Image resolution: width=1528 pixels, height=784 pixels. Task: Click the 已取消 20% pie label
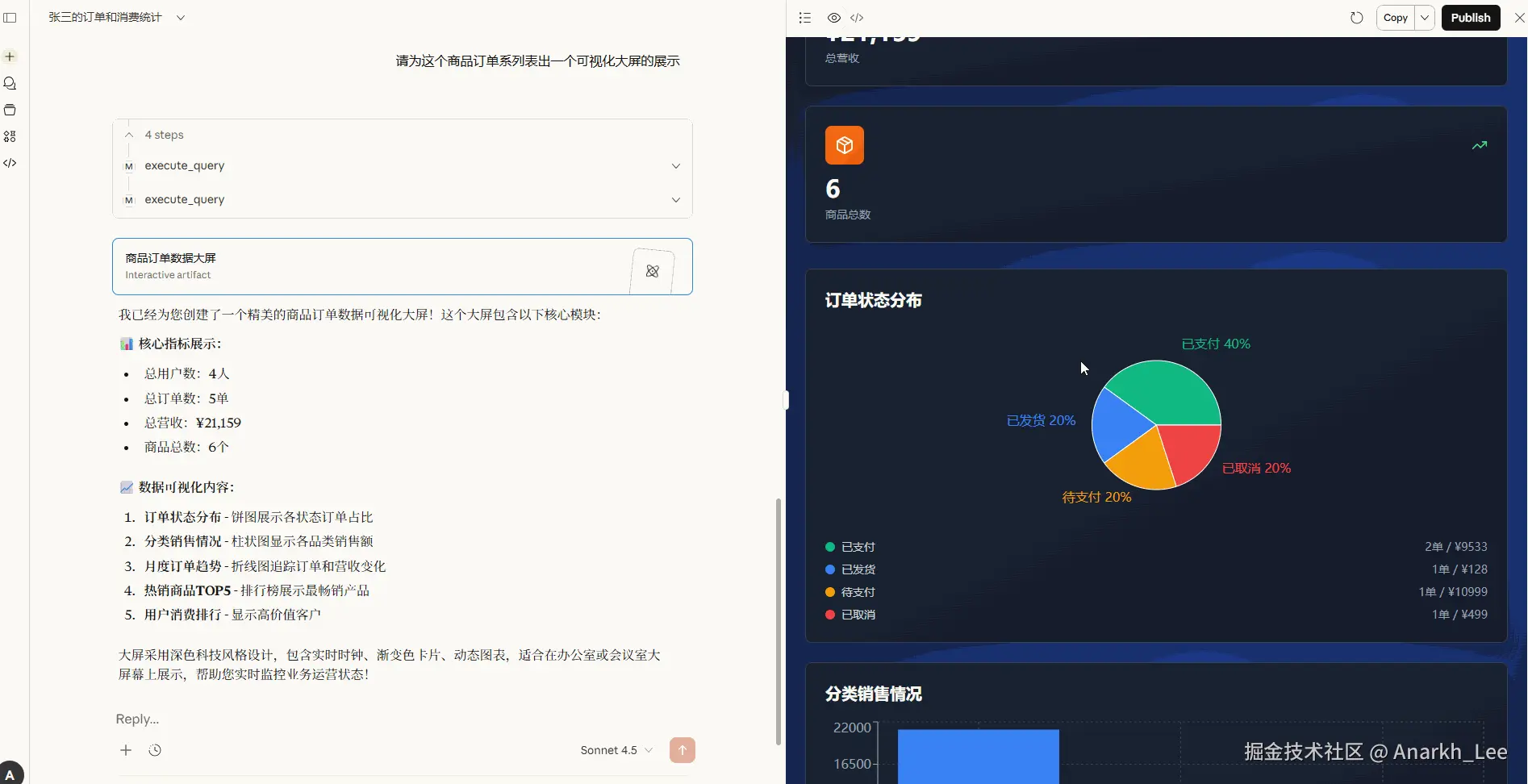[x=1256, y=469]
